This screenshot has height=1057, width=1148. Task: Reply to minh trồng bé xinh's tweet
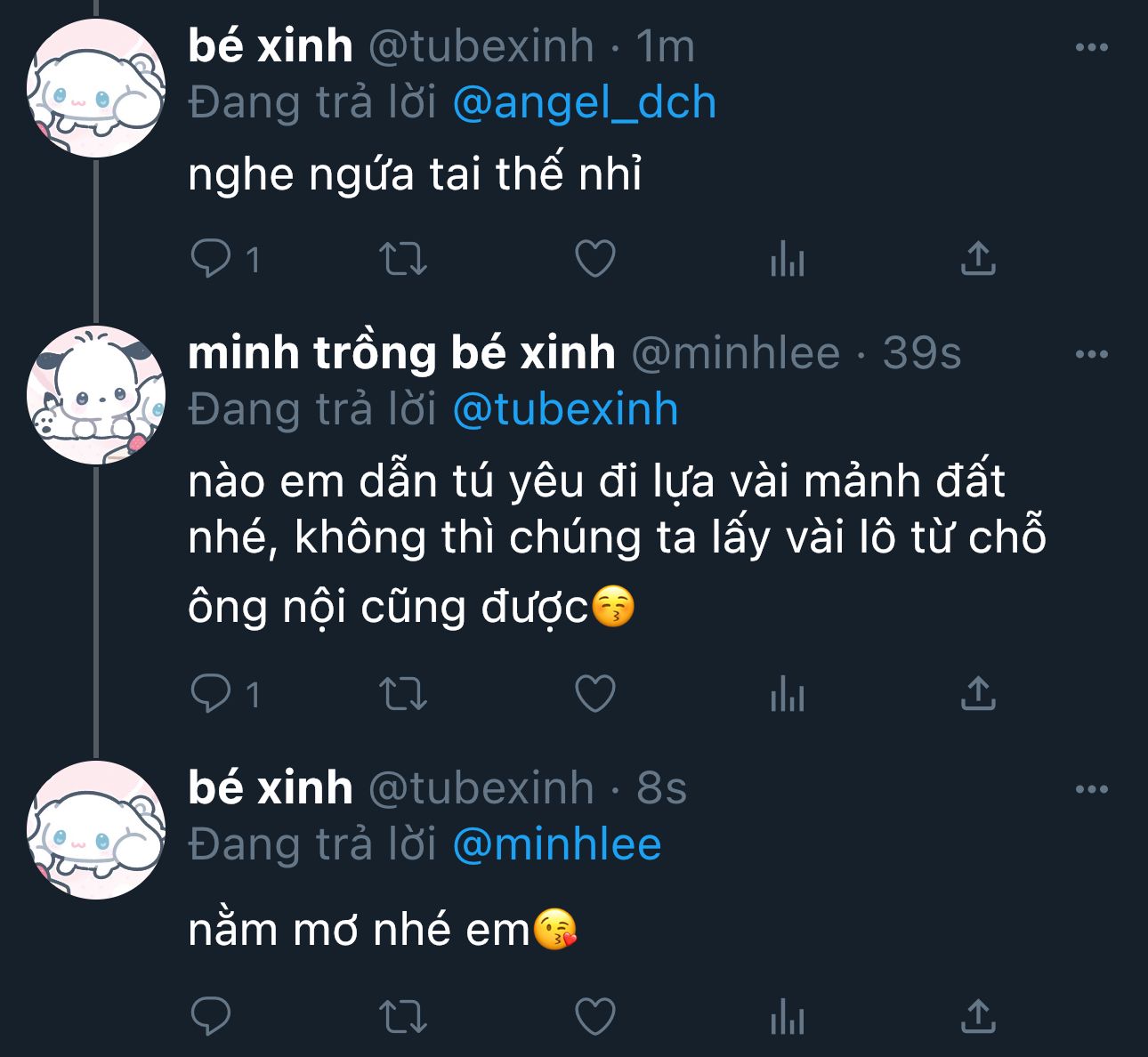pyautogui.click(x=211, y=694)
